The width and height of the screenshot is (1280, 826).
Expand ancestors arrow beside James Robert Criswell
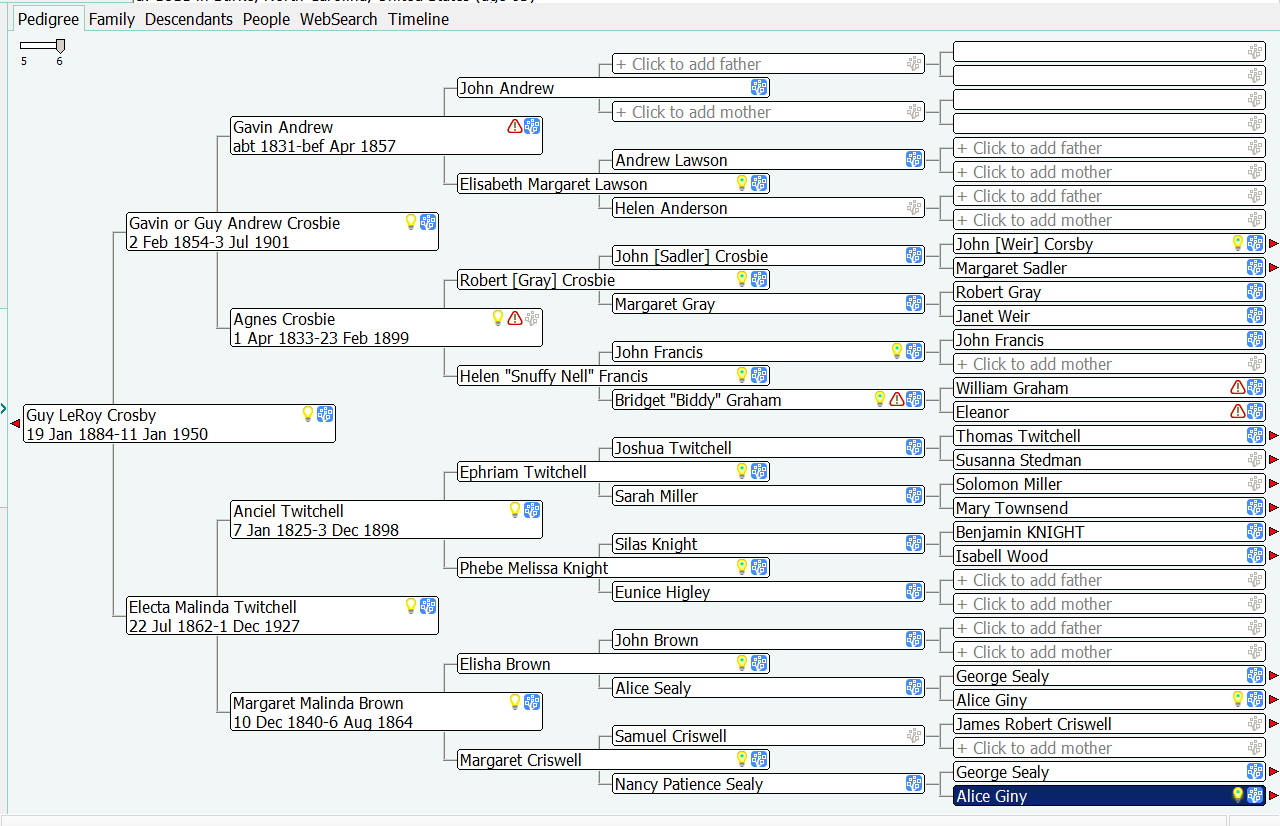[x=1274, y=723]
